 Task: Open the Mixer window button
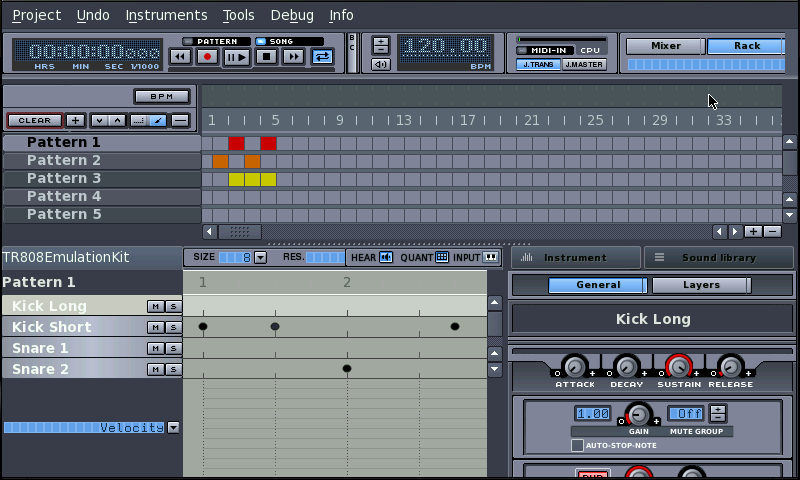tap(665, 46)
